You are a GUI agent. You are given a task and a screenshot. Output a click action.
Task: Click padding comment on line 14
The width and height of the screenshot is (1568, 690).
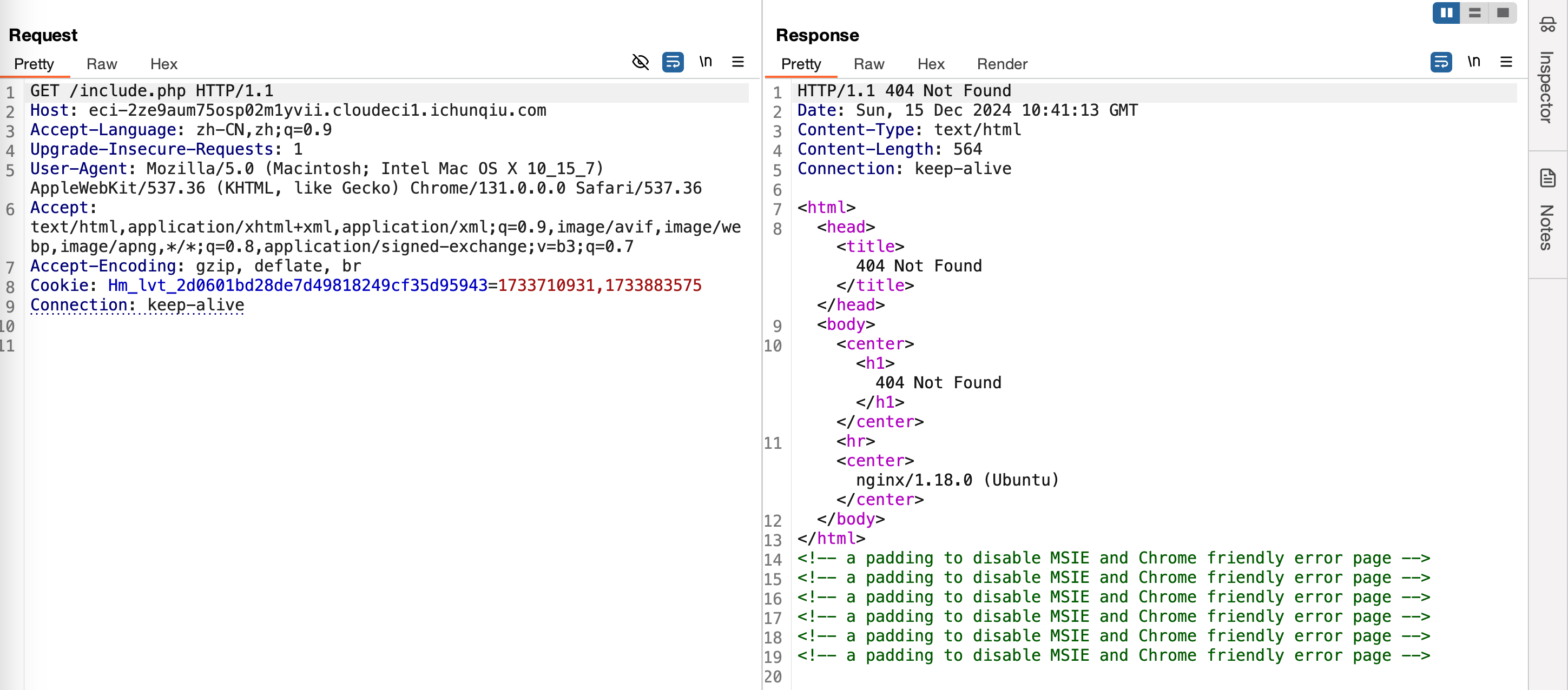click(x=1114, y=559)
